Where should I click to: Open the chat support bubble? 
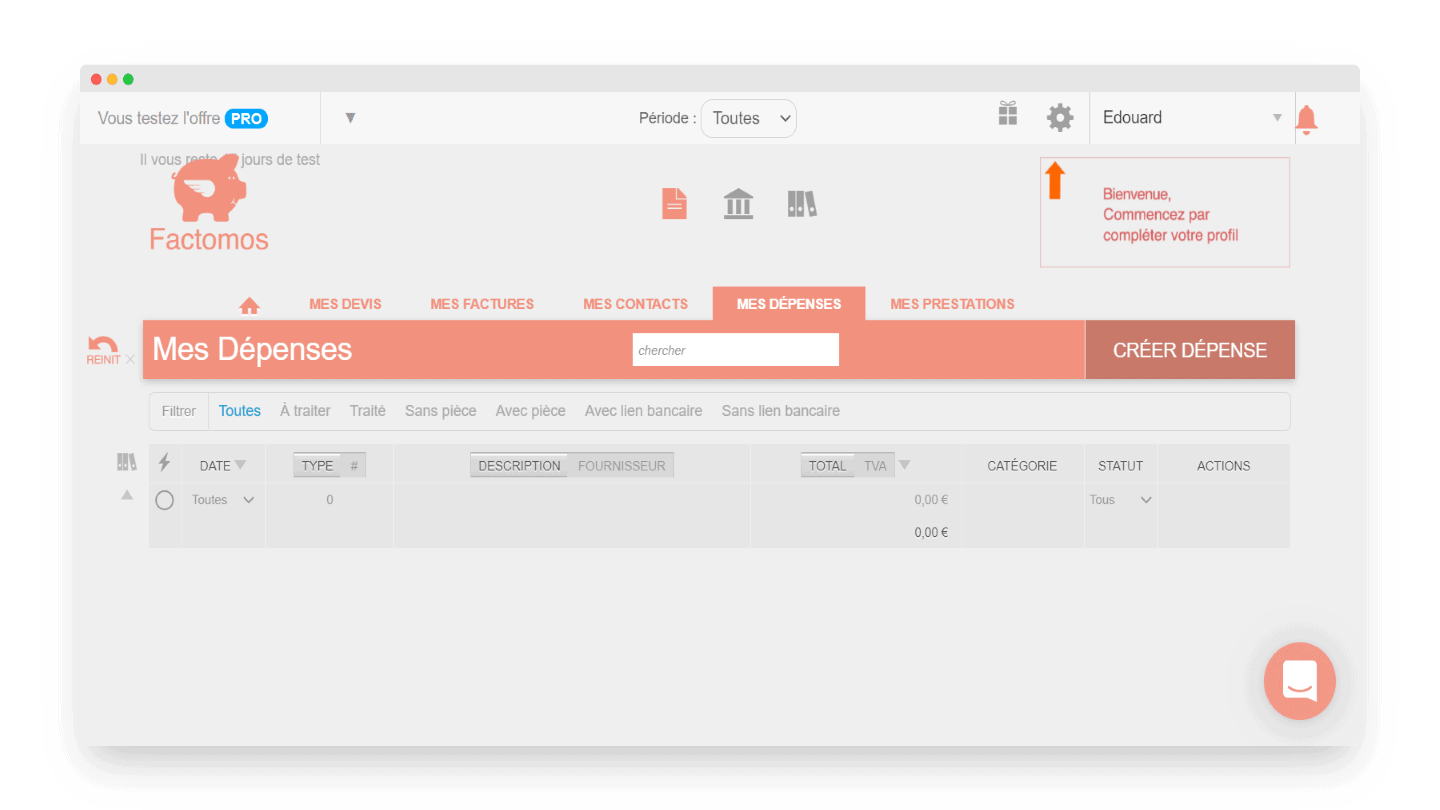click(1300, 681)
